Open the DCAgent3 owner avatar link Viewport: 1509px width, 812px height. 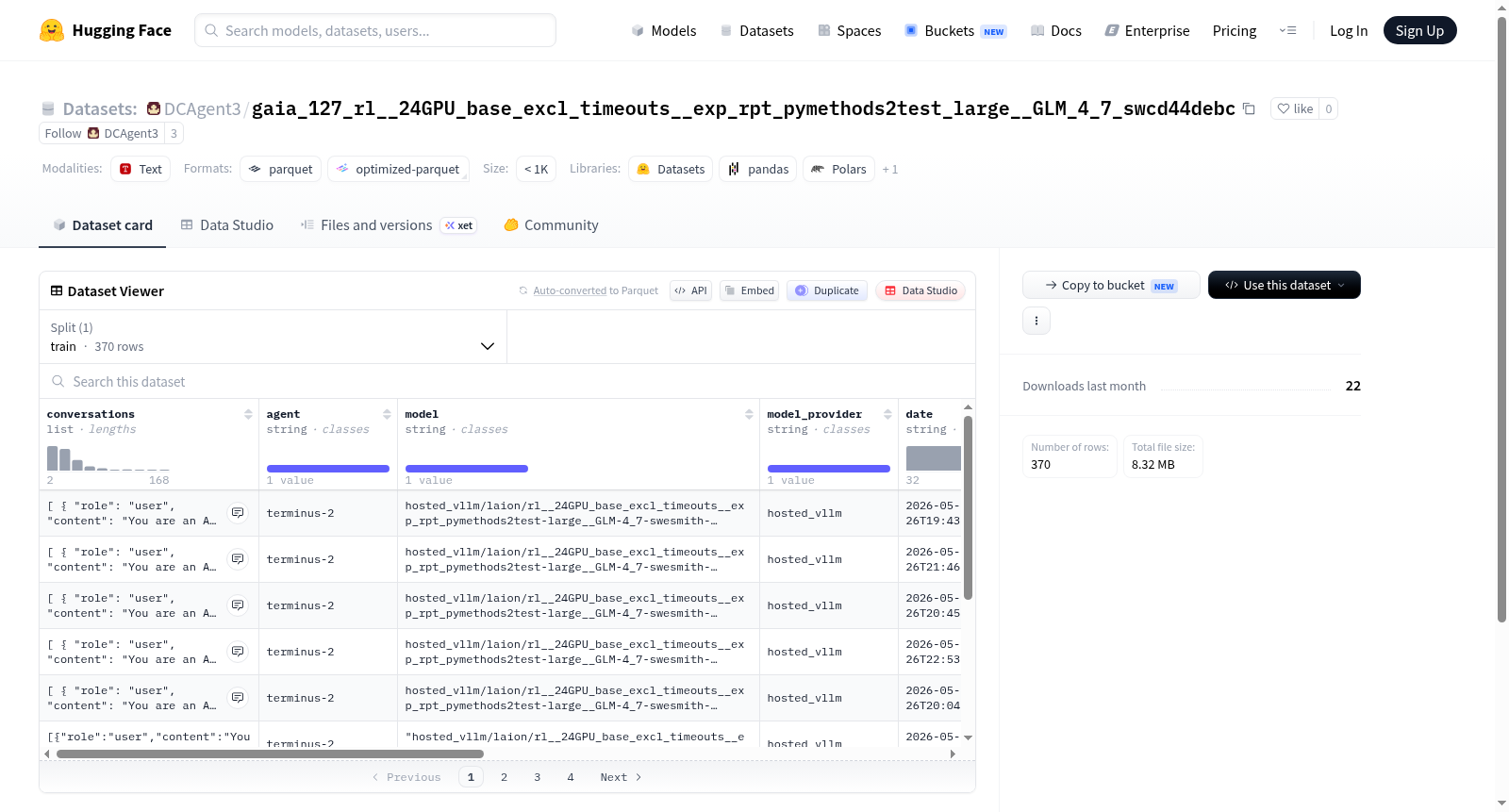point(154,108)
